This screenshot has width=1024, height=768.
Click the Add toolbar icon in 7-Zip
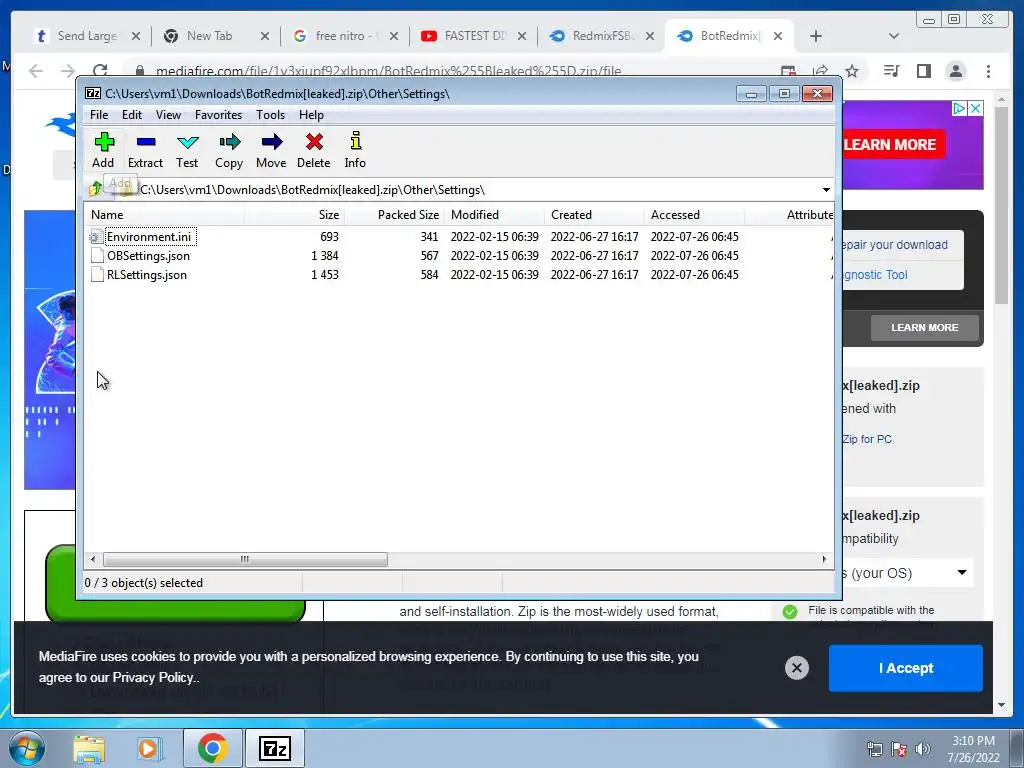pos(103,150)
